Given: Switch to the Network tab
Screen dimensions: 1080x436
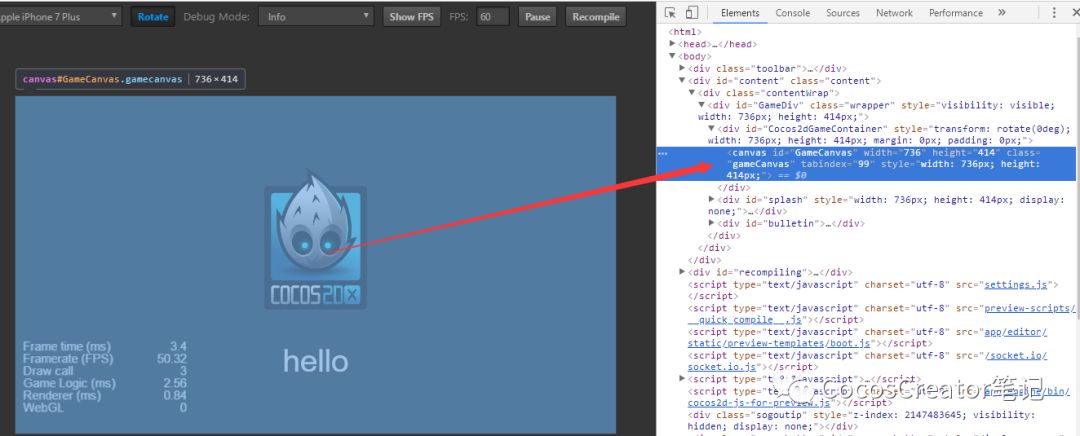Looking at the screenshot, I should 893,12.
